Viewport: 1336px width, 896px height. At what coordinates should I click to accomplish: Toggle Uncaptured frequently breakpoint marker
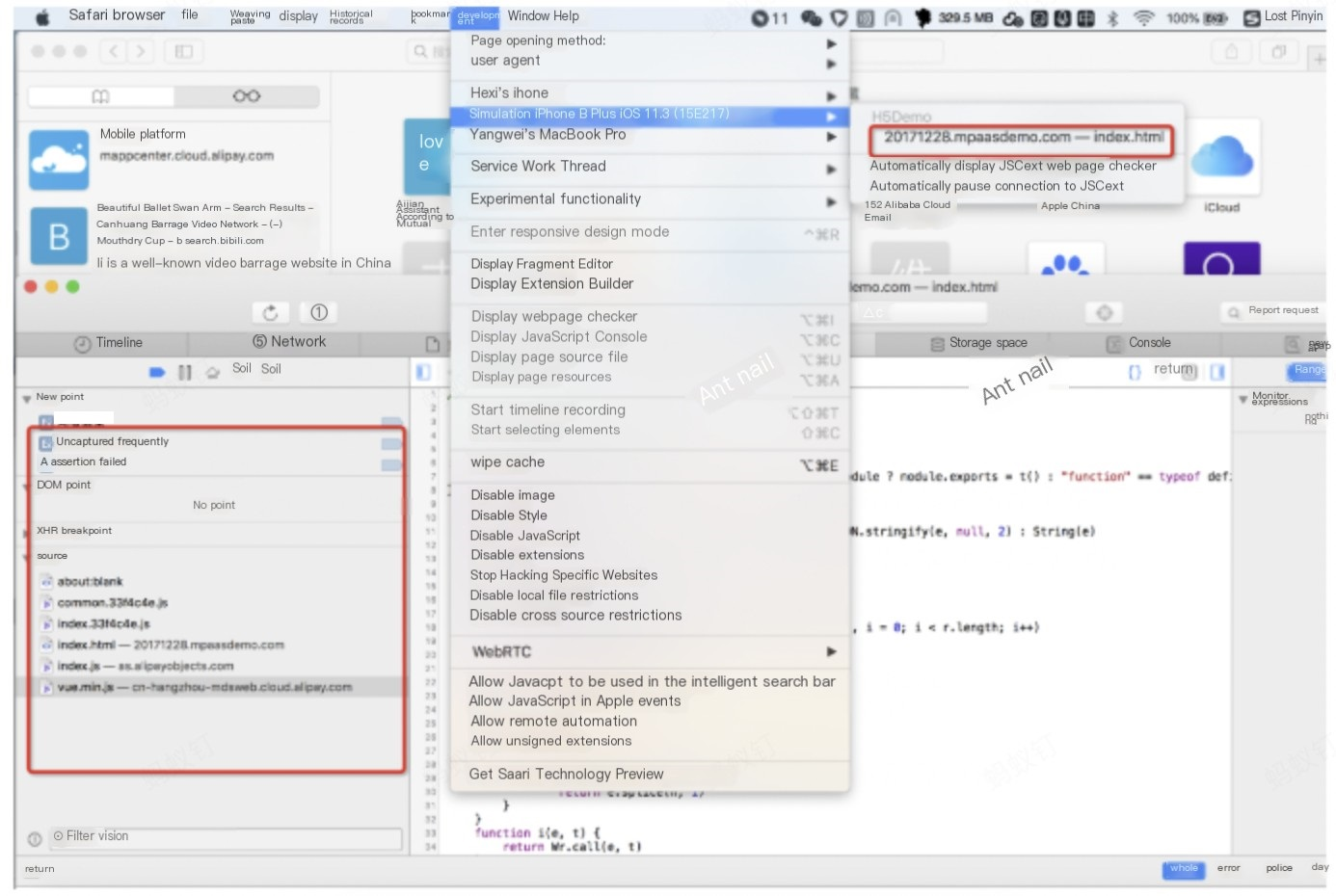390,443
